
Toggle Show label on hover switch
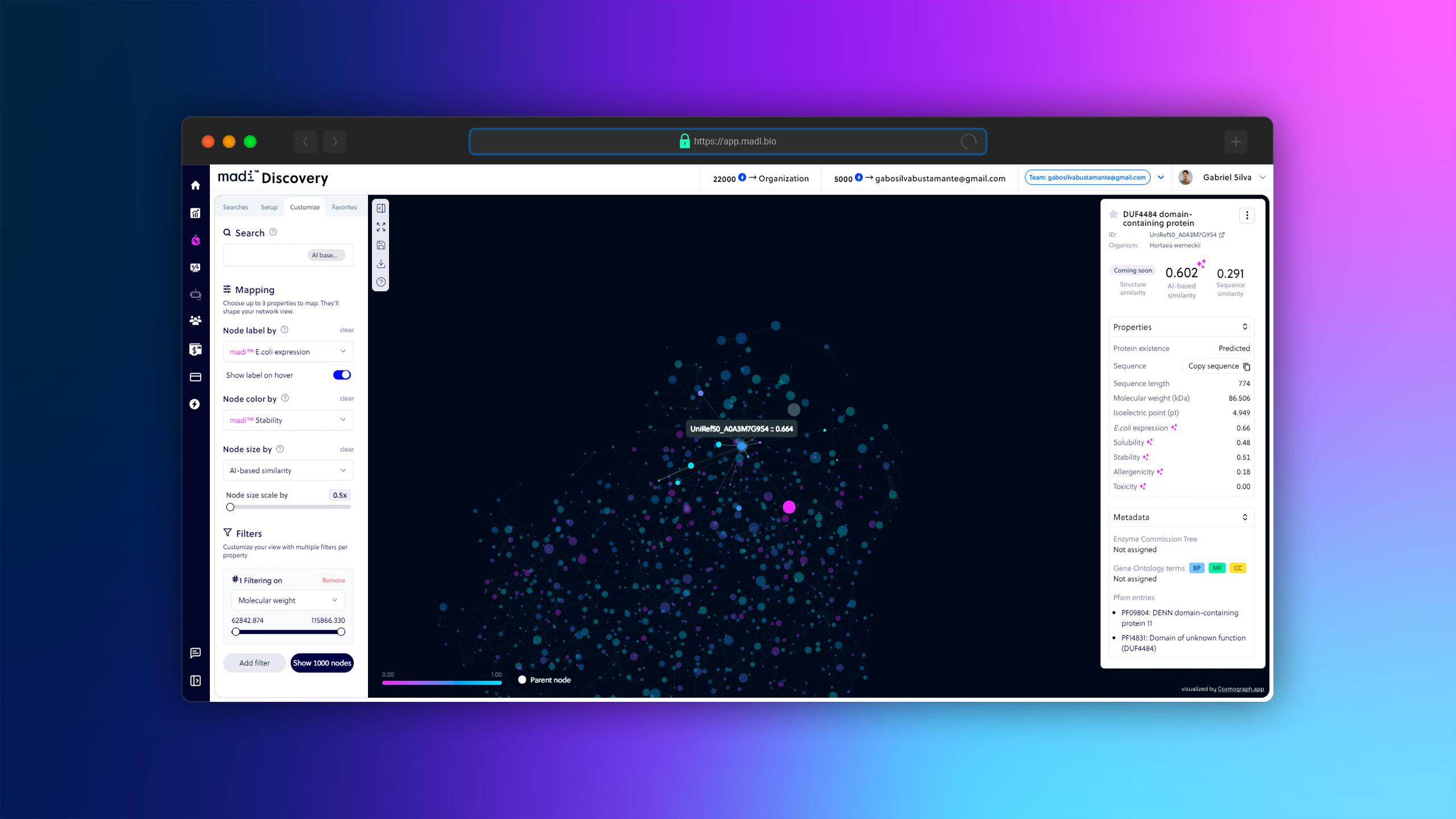tap(342, 375)
